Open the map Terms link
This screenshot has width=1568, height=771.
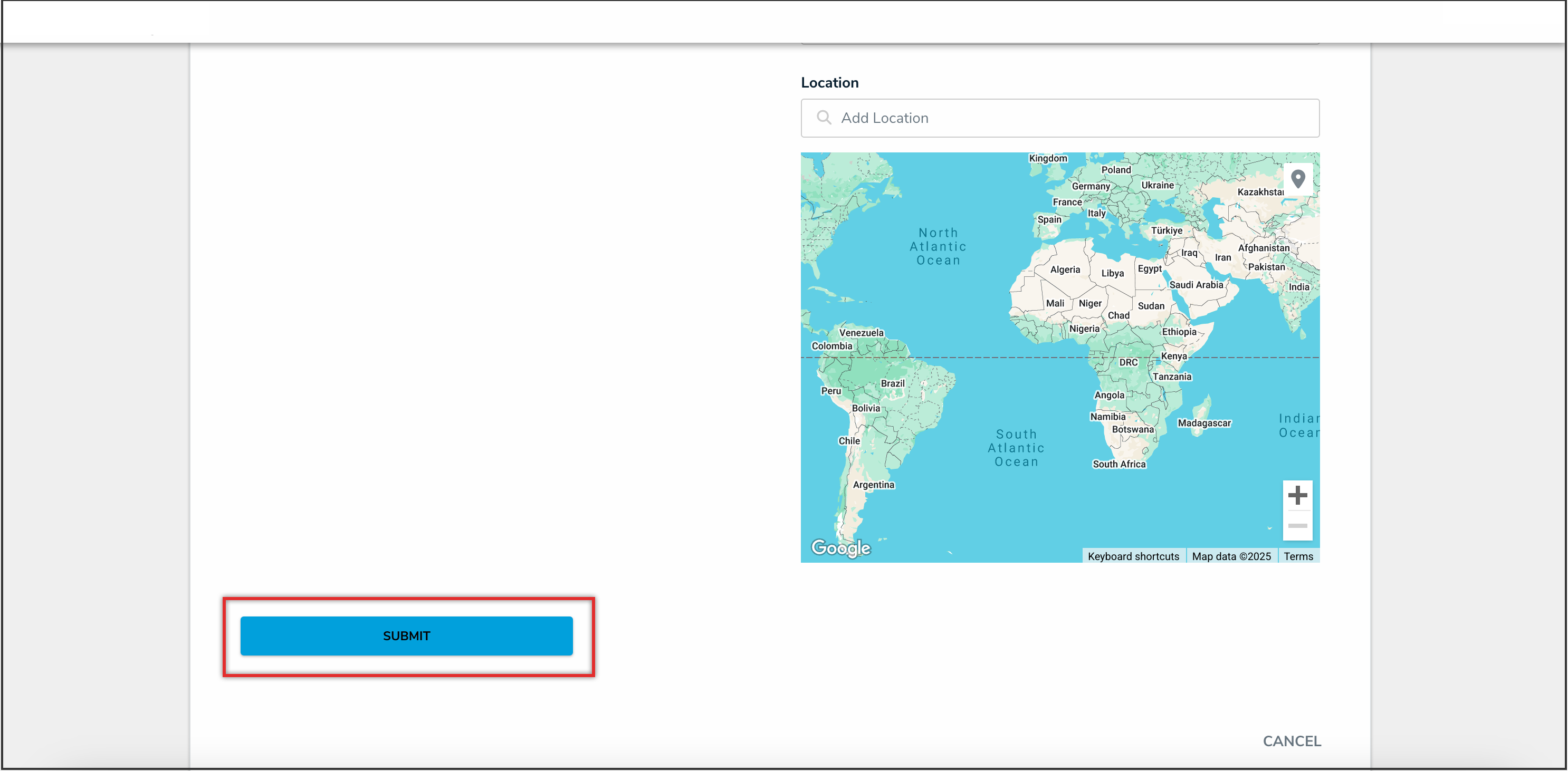[x=1298, y=556]
